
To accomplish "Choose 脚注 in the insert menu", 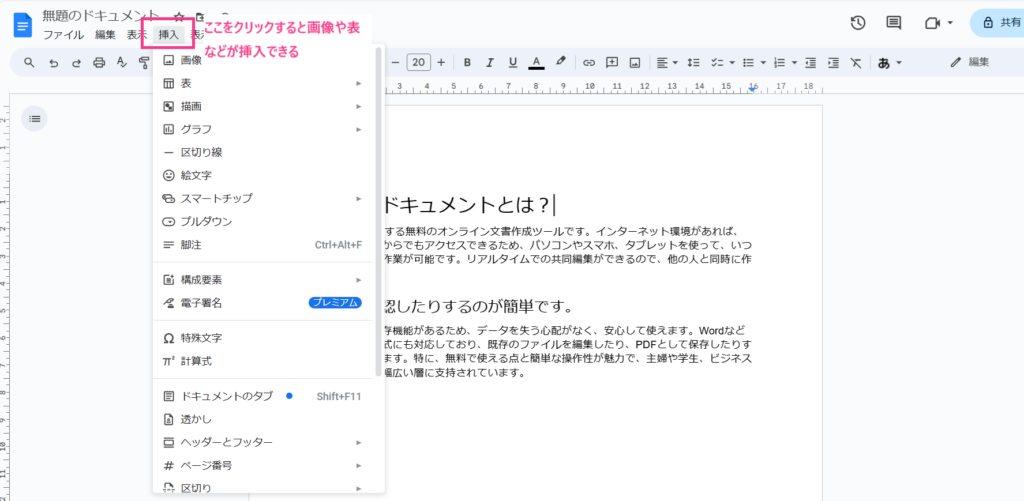I will pos(191,245).
